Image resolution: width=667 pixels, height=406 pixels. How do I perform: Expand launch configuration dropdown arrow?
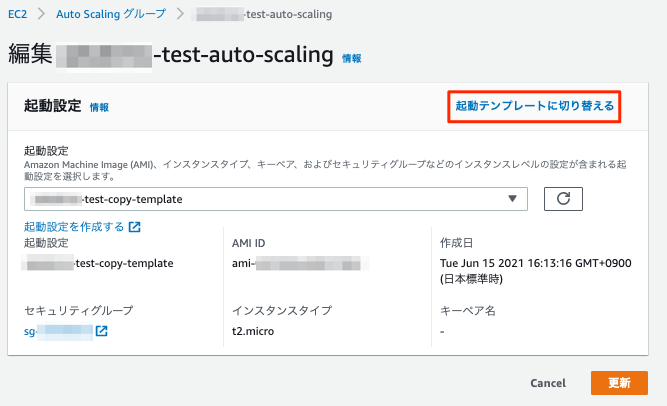point(512,198)
